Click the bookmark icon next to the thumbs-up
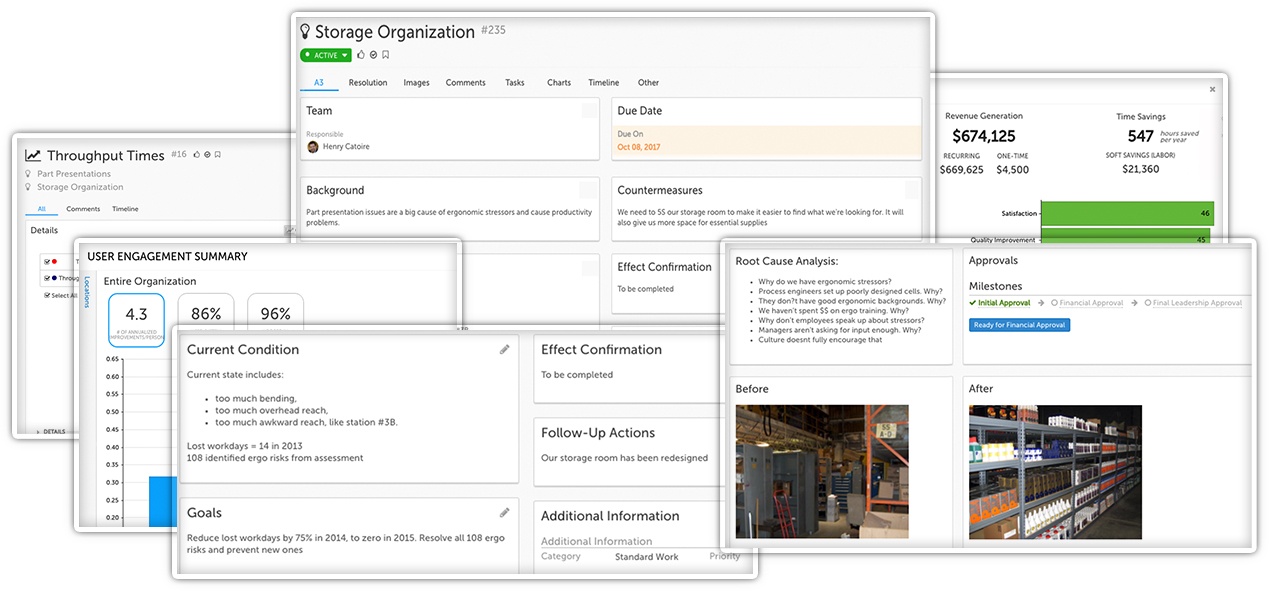Viewport: 1269px width, 591px height. coord(386,54)
